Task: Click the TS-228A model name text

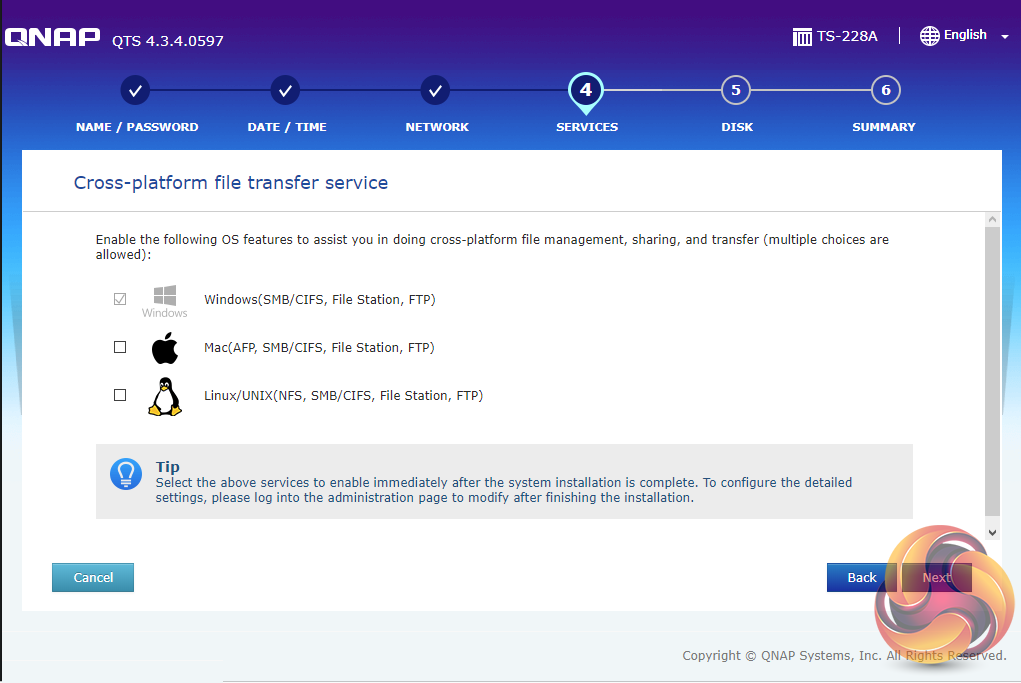Action: point(847,36)
